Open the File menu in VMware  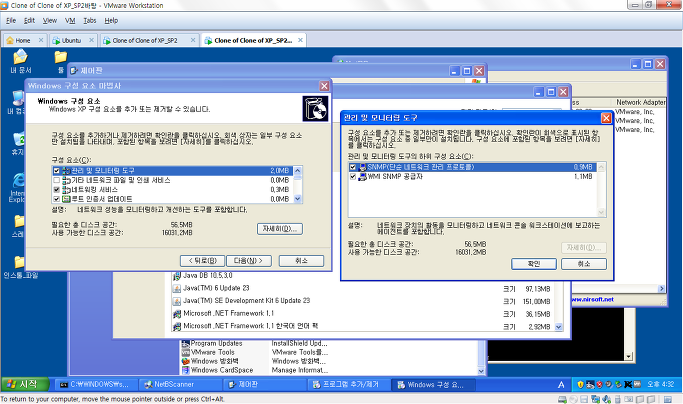coord(11,20)
